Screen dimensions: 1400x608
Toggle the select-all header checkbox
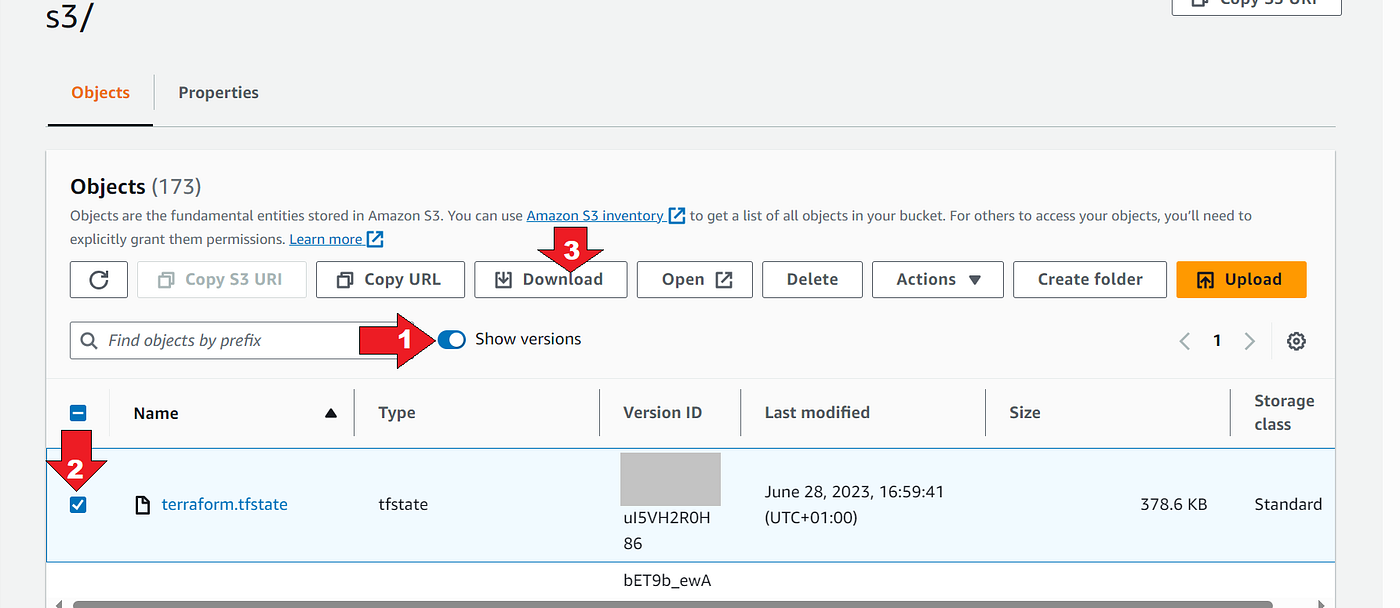pyautogui.click(x=78, y=413)
